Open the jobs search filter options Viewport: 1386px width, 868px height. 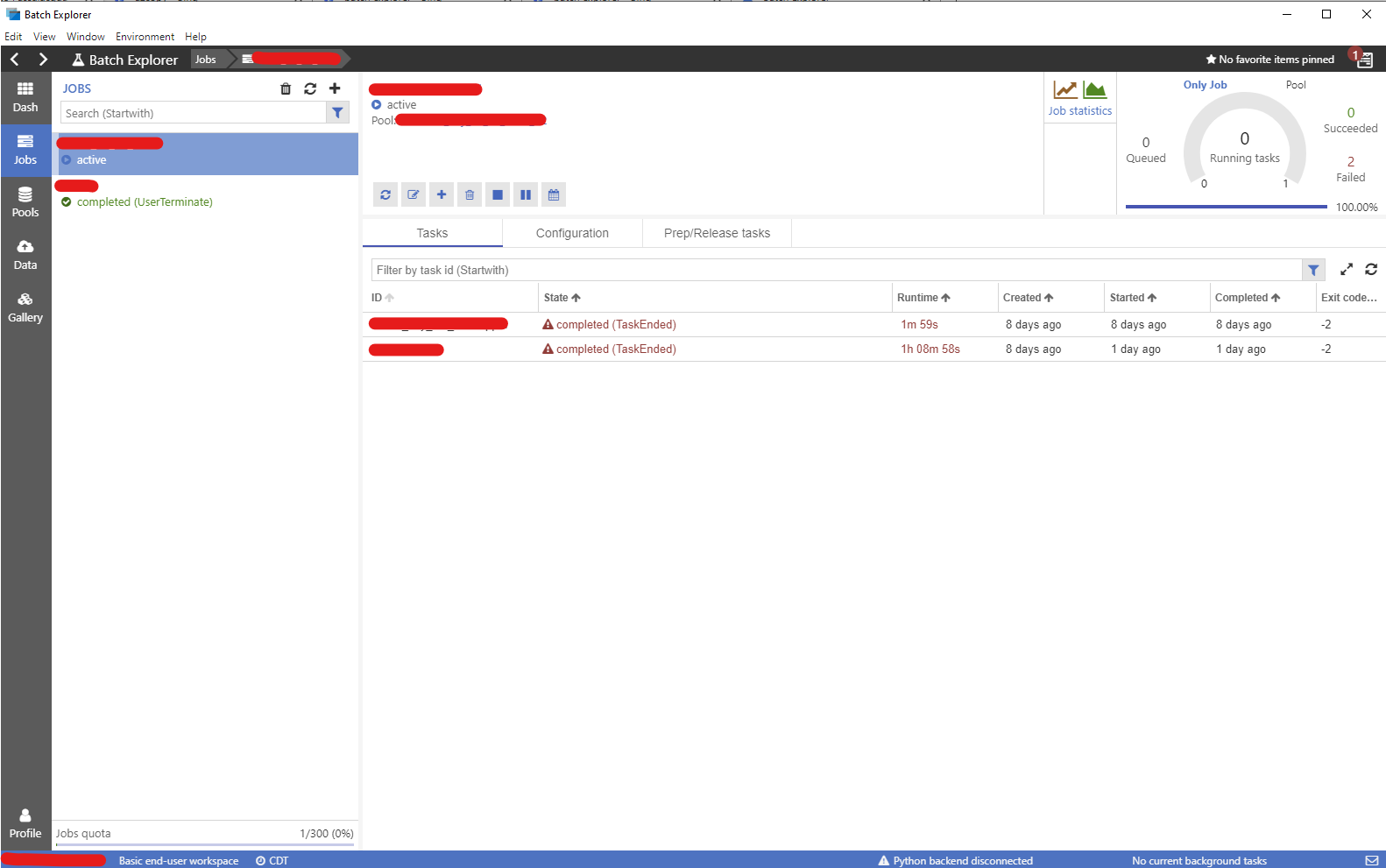coord(337,113)
